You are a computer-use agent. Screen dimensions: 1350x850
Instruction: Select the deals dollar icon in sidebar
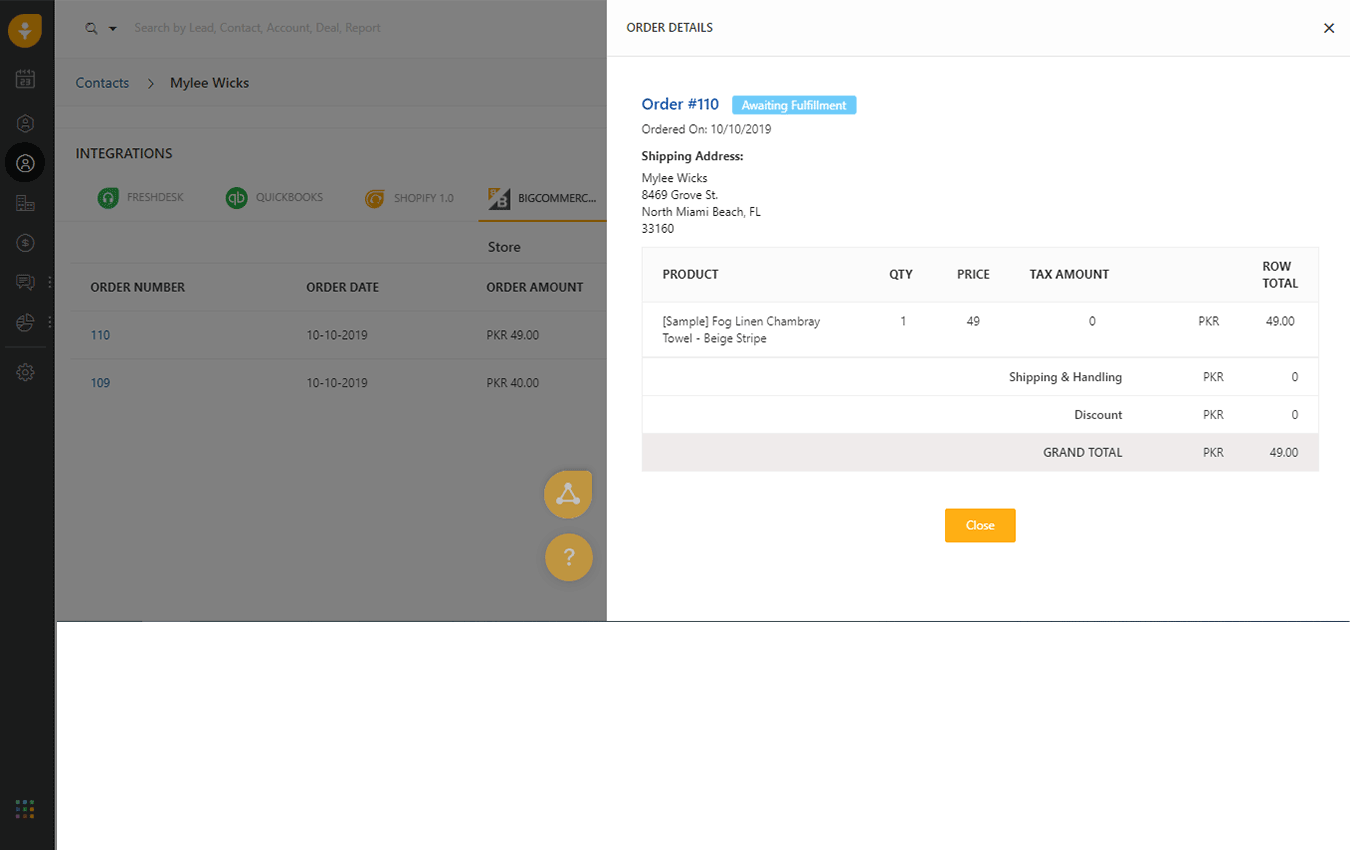[25, 242]
